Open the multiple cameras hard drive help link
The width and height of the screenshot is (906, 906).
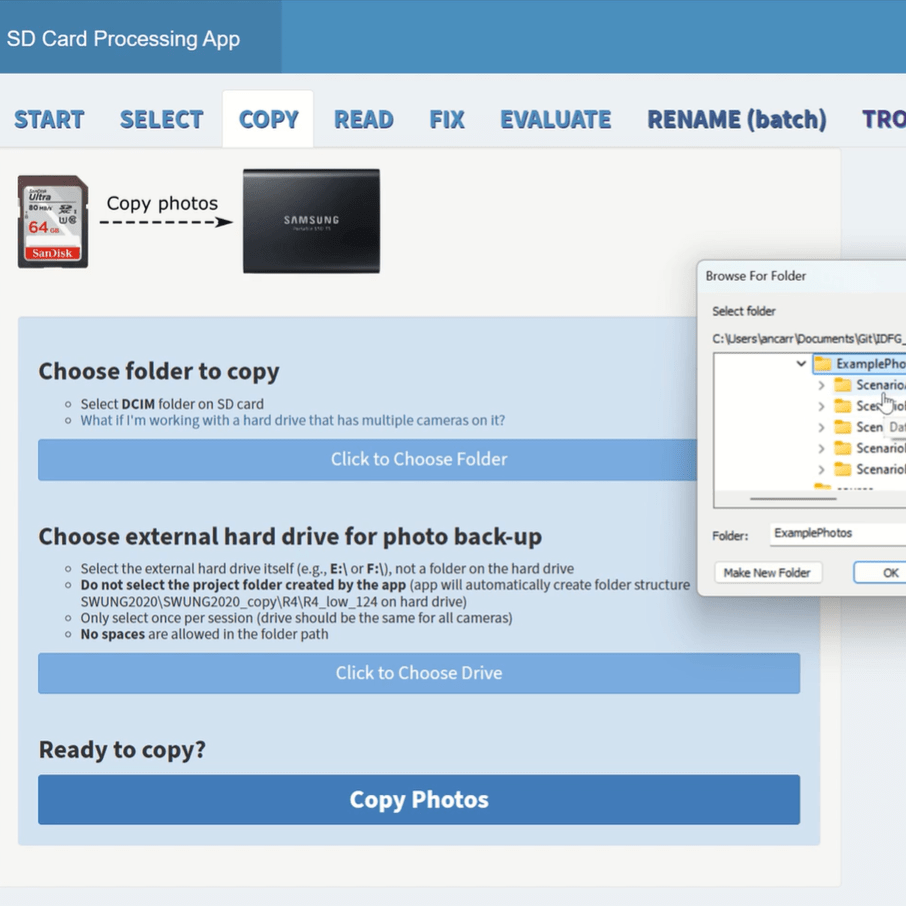click(x=292, y=420)
